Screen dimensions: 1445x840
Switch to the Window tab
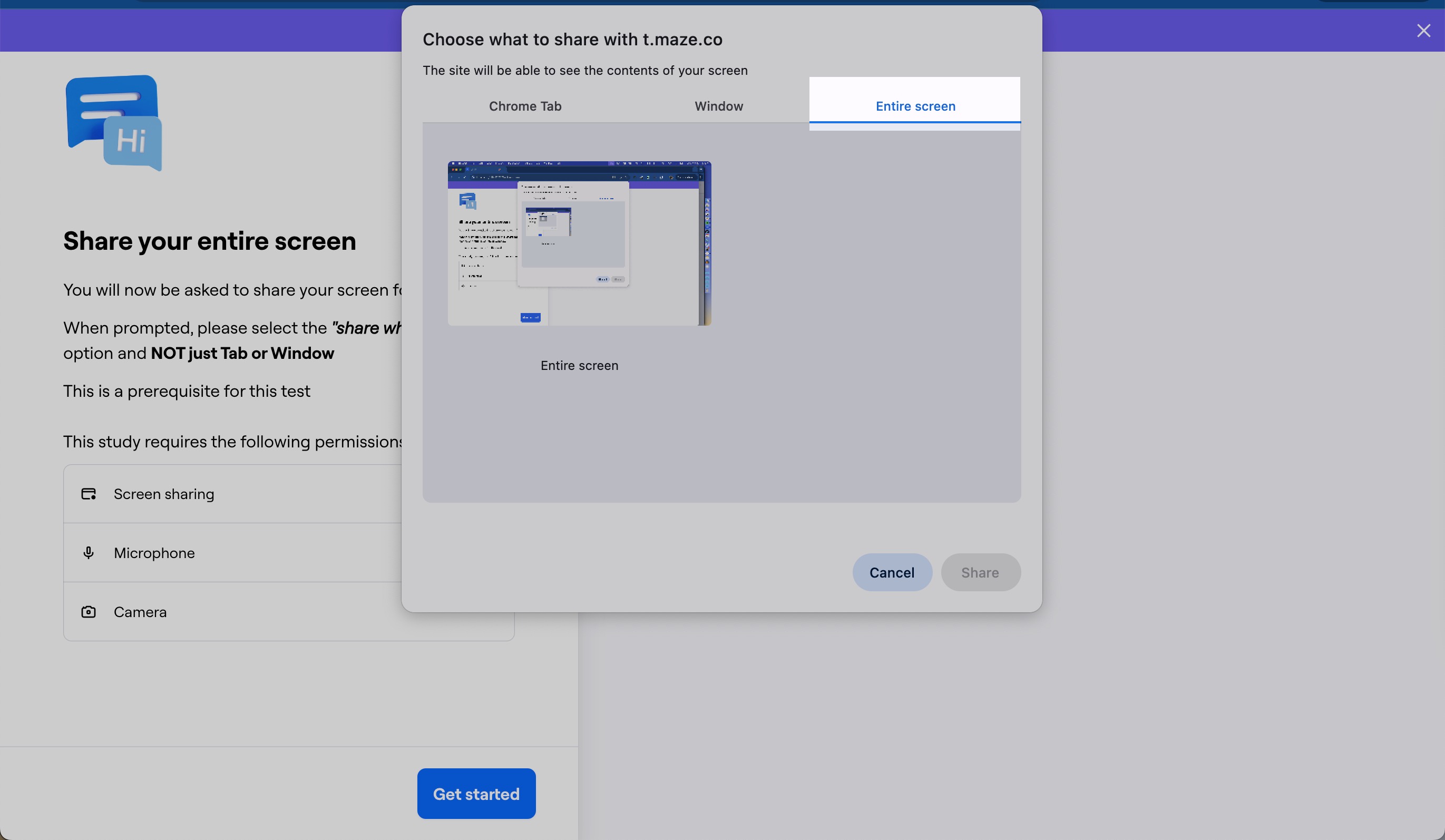pyautogui.click(x=718, y=106)
